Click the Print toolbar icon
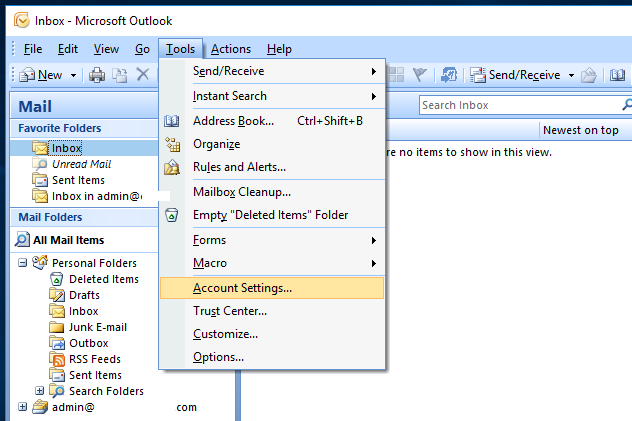The image size is (632, 421). coord(97,75)
